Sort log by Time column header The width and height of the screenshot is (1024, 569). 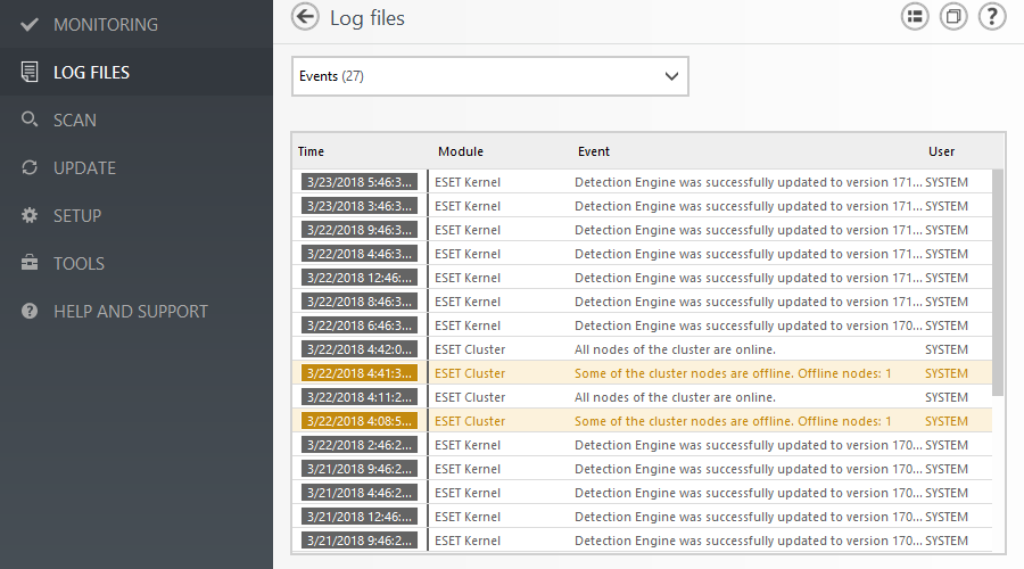tap(311, 152)
